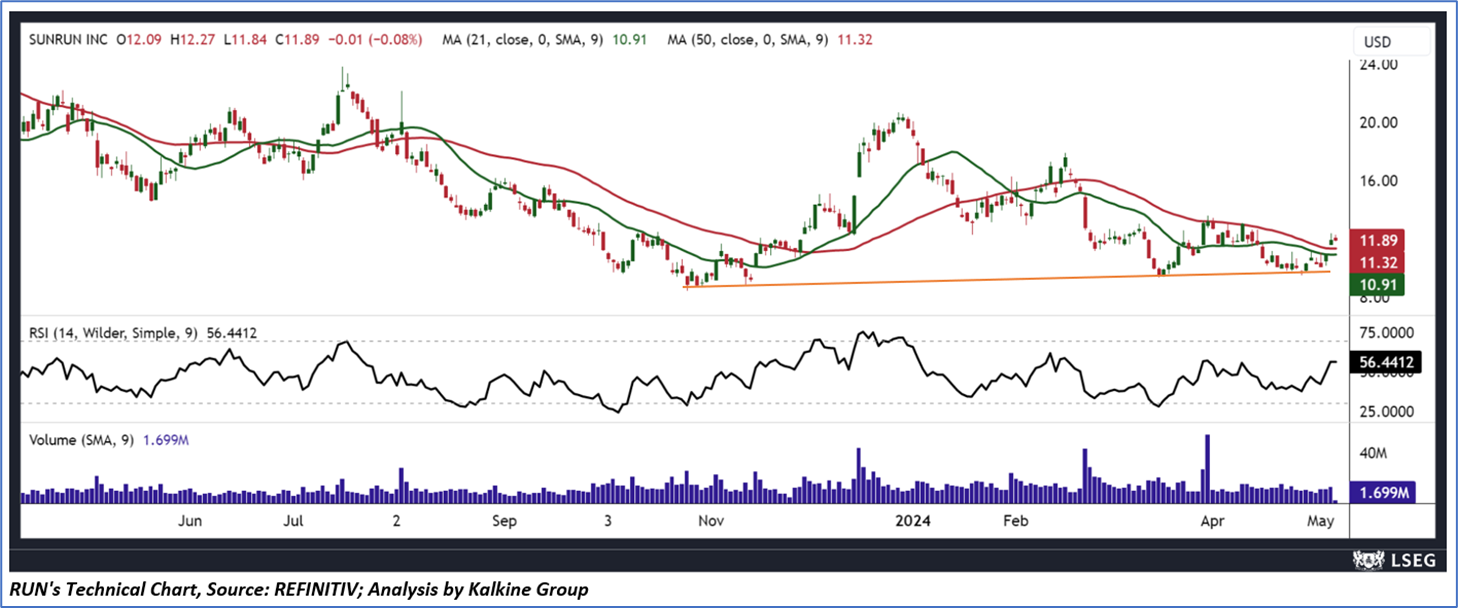Image resolution: width=1458 pixels, height=608 pixels.
Task: Click the 10.91 green MA price tag
Action: click(1379, 285)
